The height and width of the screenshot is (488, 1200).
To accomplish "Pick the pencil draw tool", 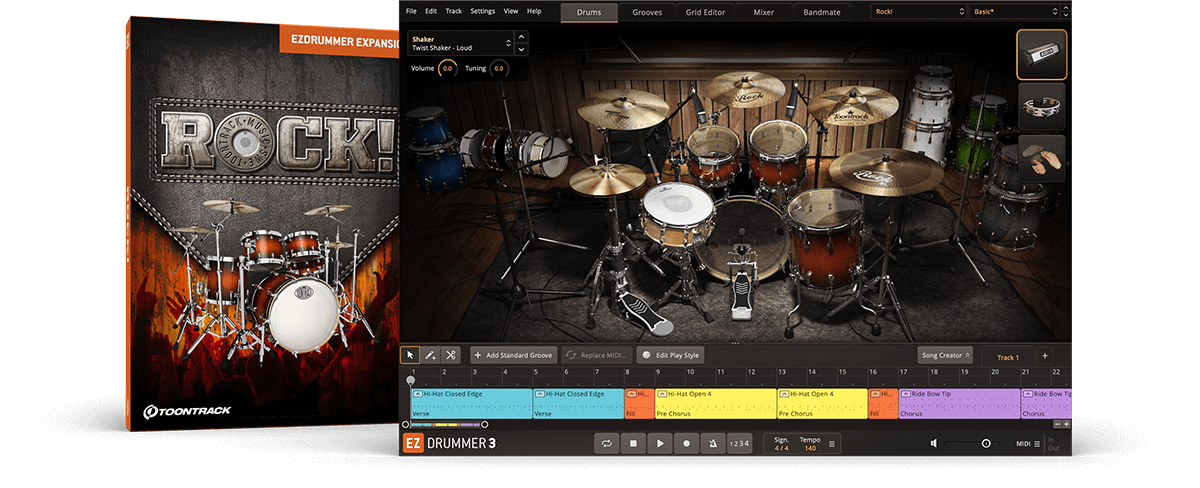I will pos(430,355).
